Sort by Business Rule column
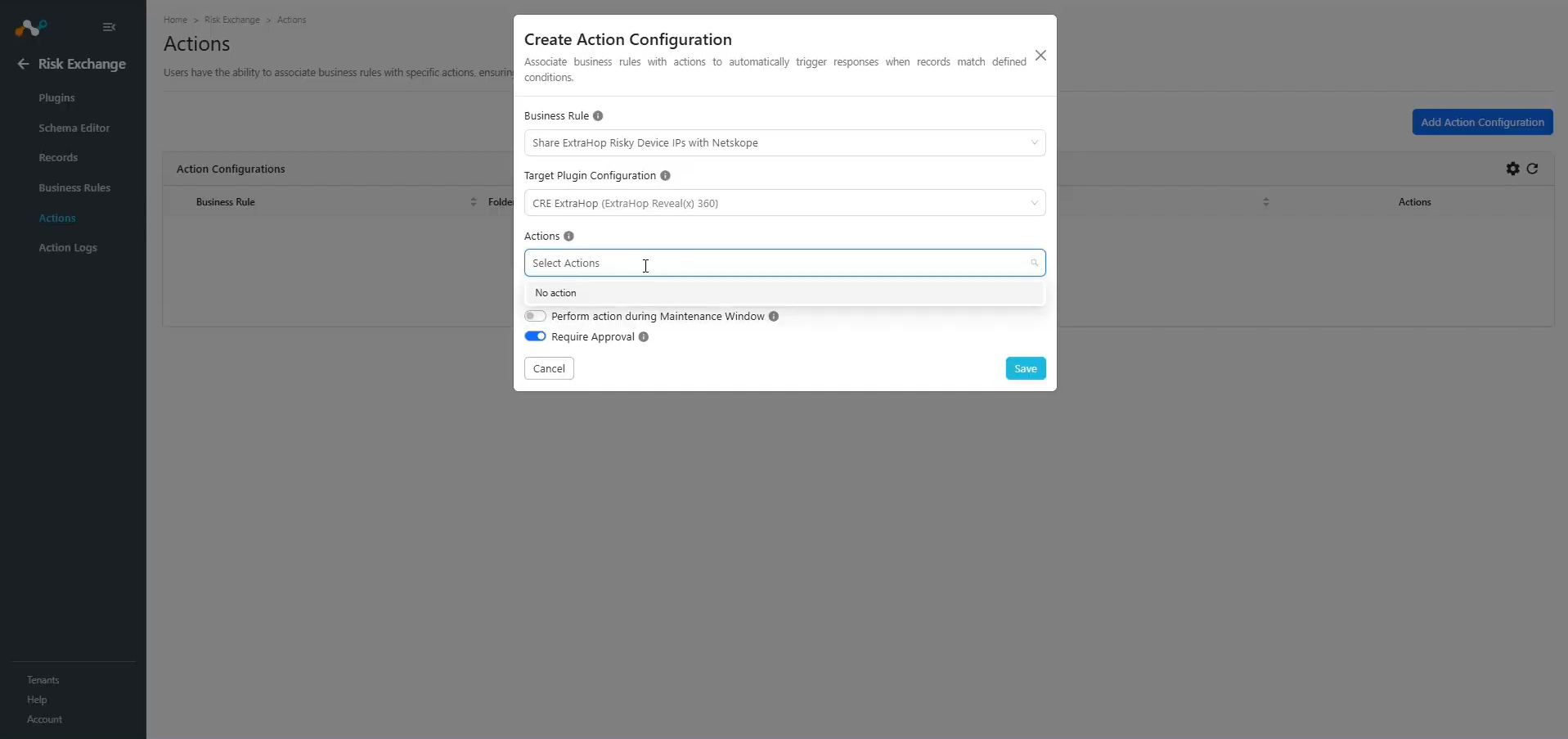Viewport: 1568px width, 739px height. coord(473,202)
